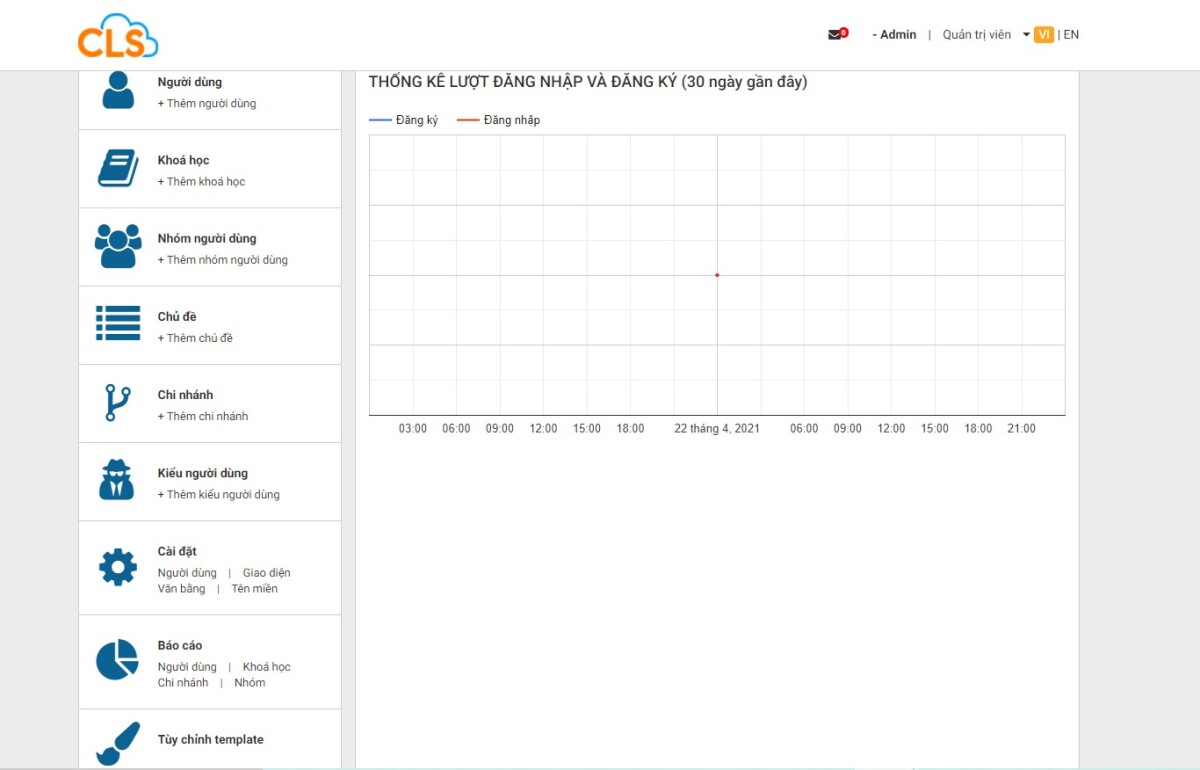This screenshot has width=1200, height=770.
Task: Toggle the Đăng nhập legend series
Action: coord(498,120)
